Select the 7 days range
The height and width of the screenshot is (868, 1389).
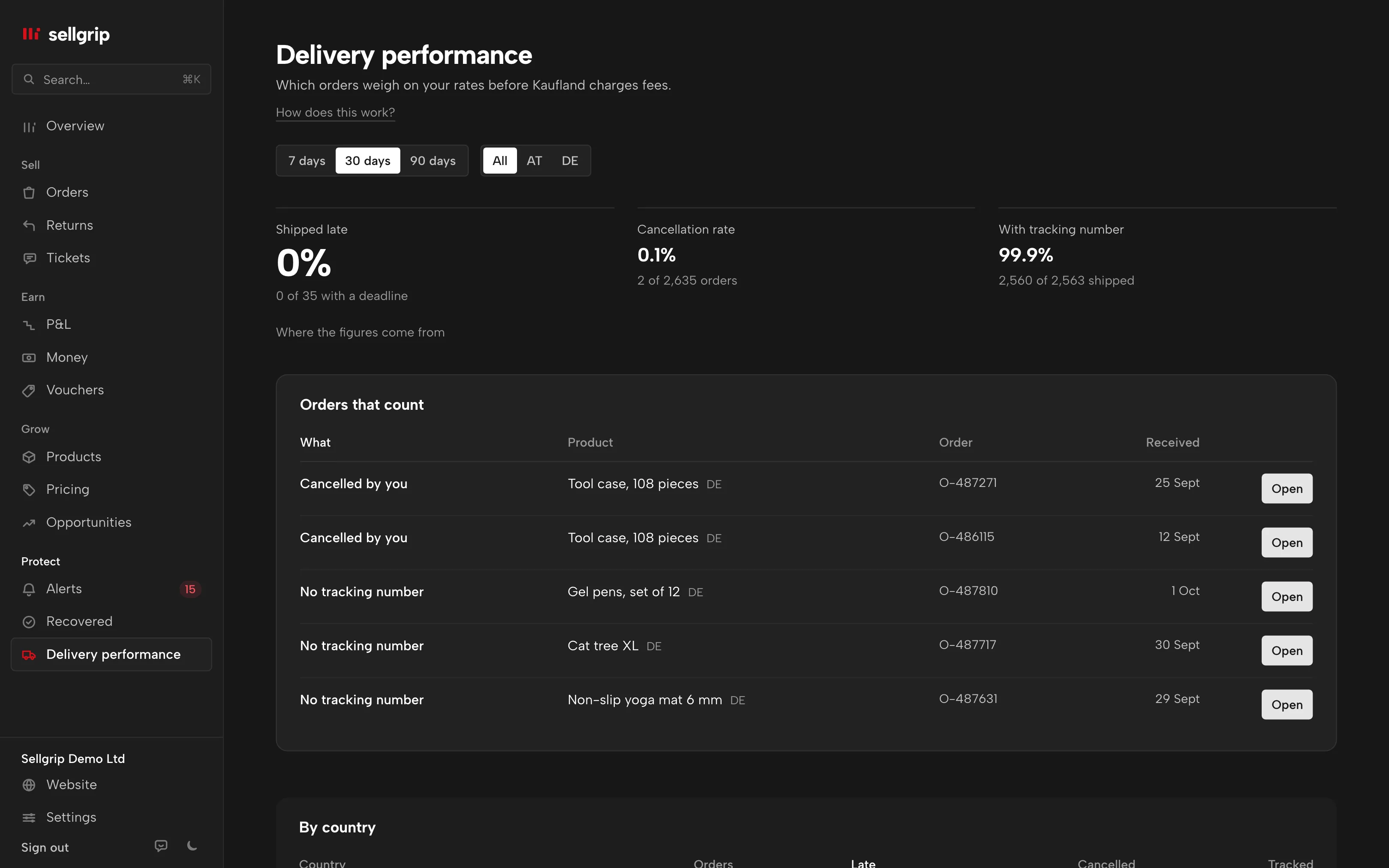(307, 161)
